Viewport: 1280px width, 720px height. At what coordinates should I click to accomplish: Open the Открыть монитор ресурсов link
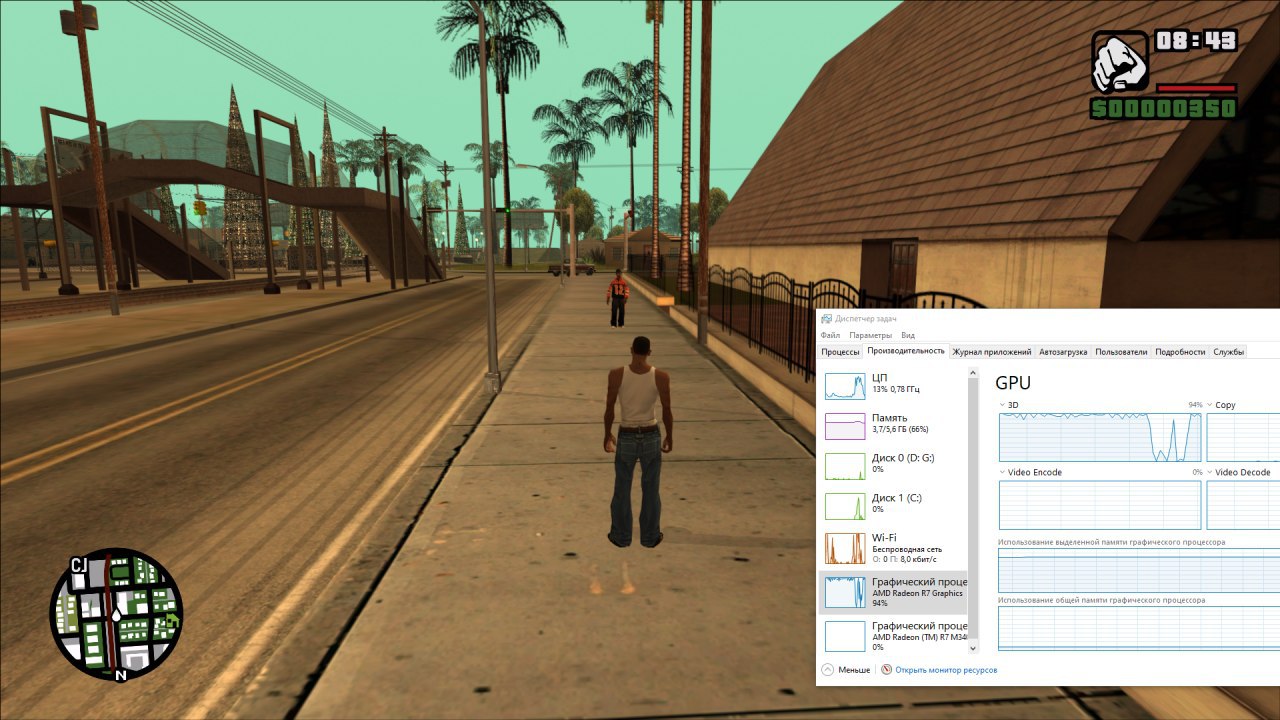point(946,670)
